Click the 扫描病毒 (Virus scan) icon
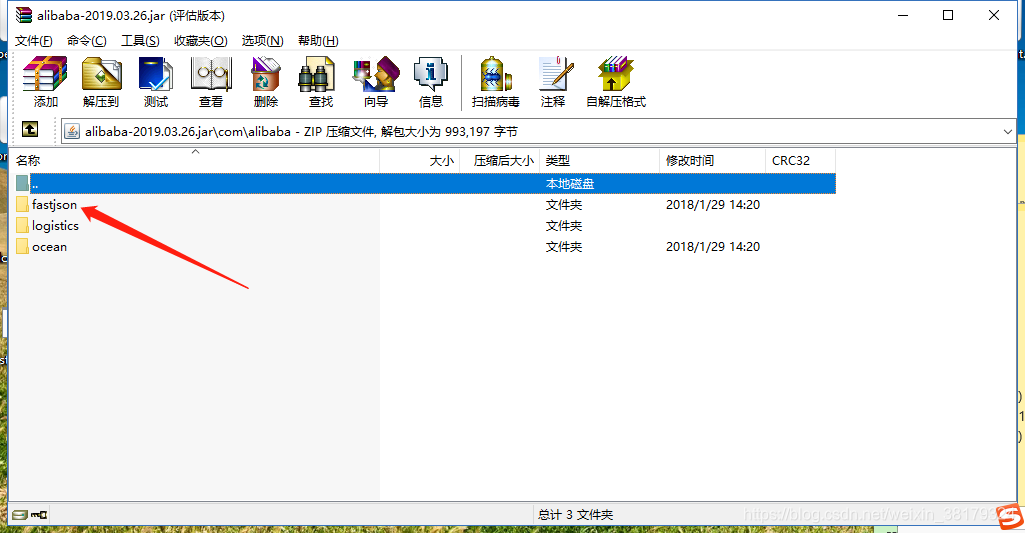The image size is (1025, 533). pos(496,73)
